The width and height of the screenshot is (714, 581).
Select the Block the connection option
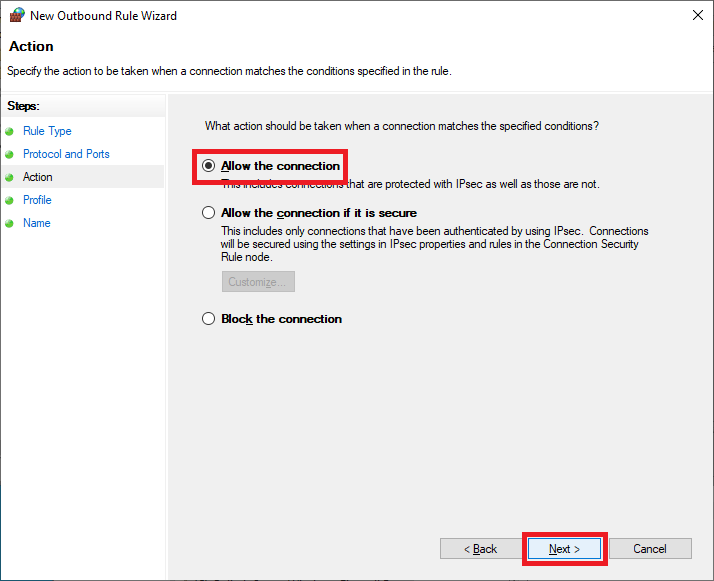(209, 319)
